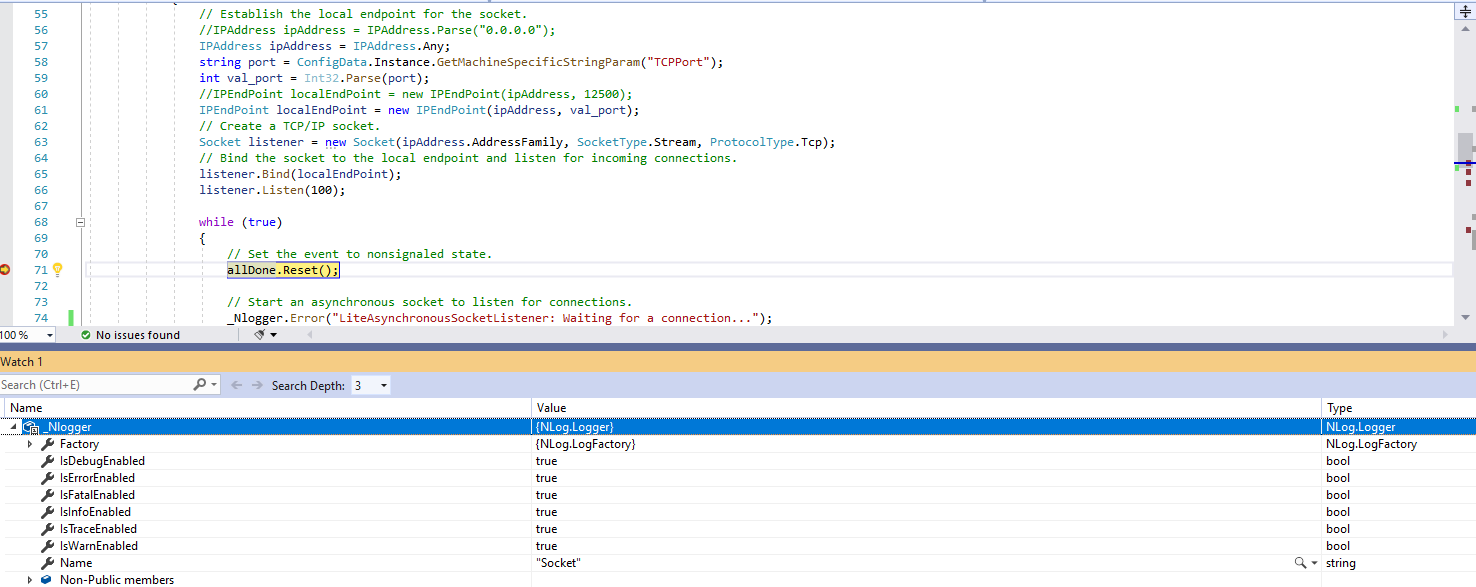Click the wrench icon beside IsDebugEnabled
Screen dimensions: 1476x587
(45, 461)
